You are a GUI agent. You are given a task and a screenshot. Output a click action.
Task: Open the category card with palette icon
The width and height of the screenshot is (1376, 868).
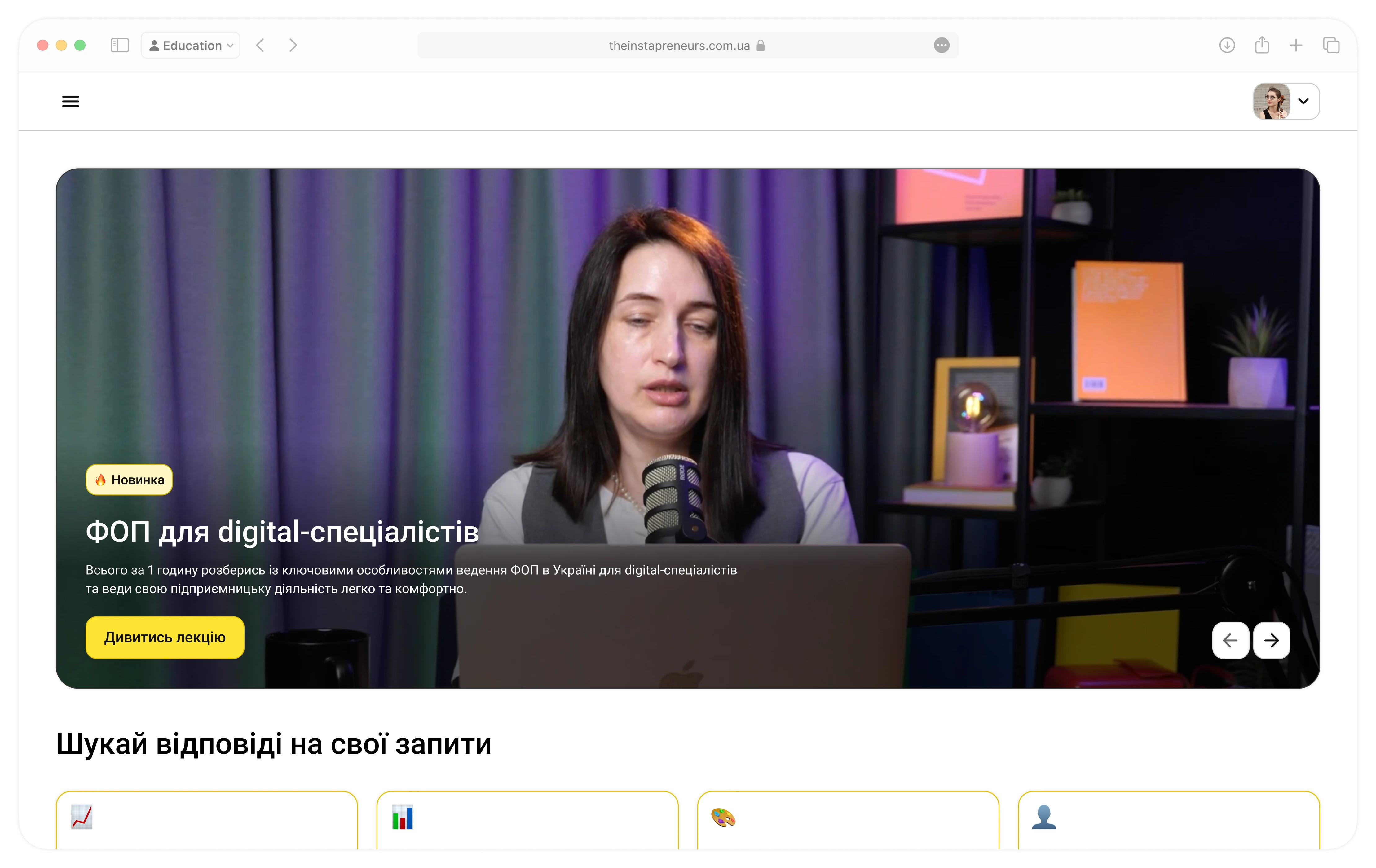pyautogui.click(x=847, y=820)
